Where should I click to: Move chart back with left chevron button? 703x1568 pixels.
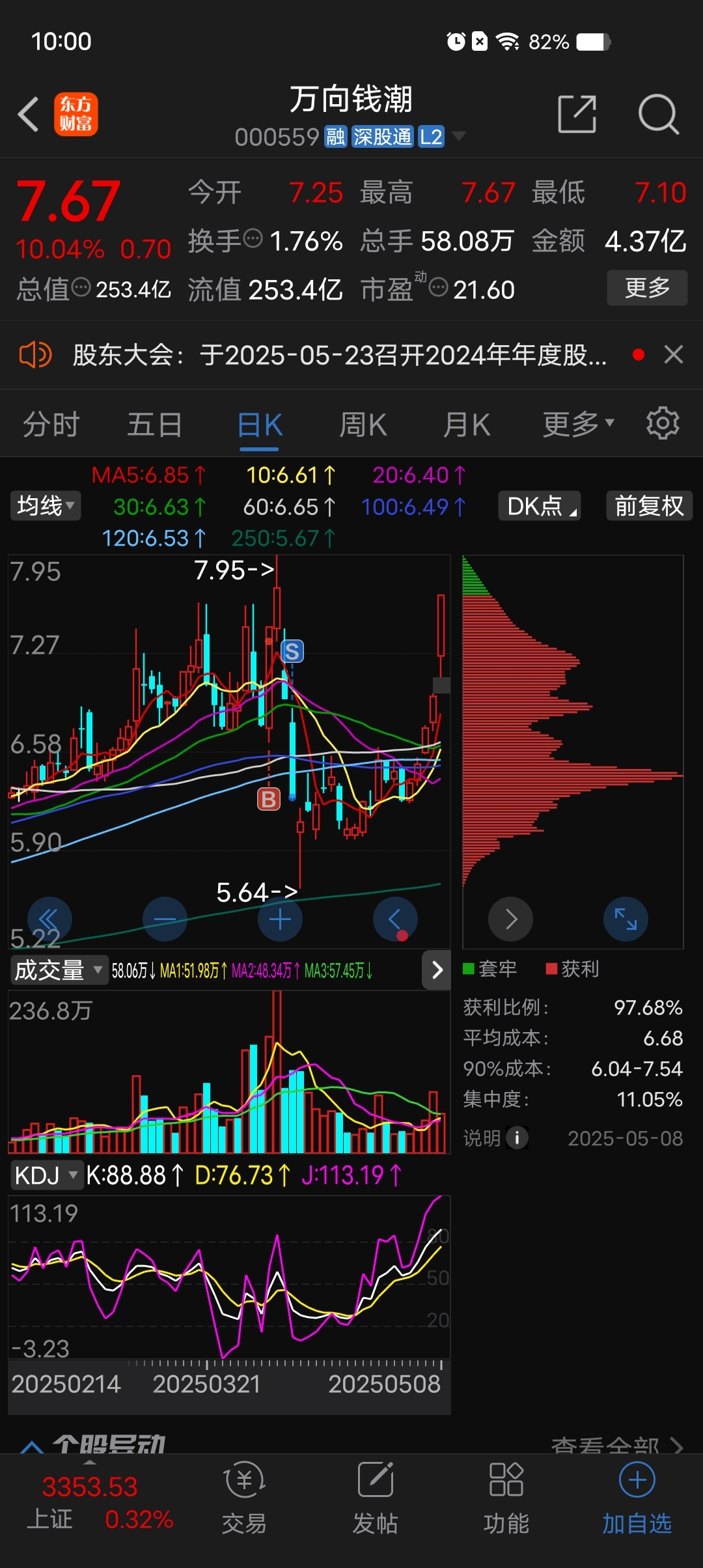pyautogui.click(x=395, y=919)
